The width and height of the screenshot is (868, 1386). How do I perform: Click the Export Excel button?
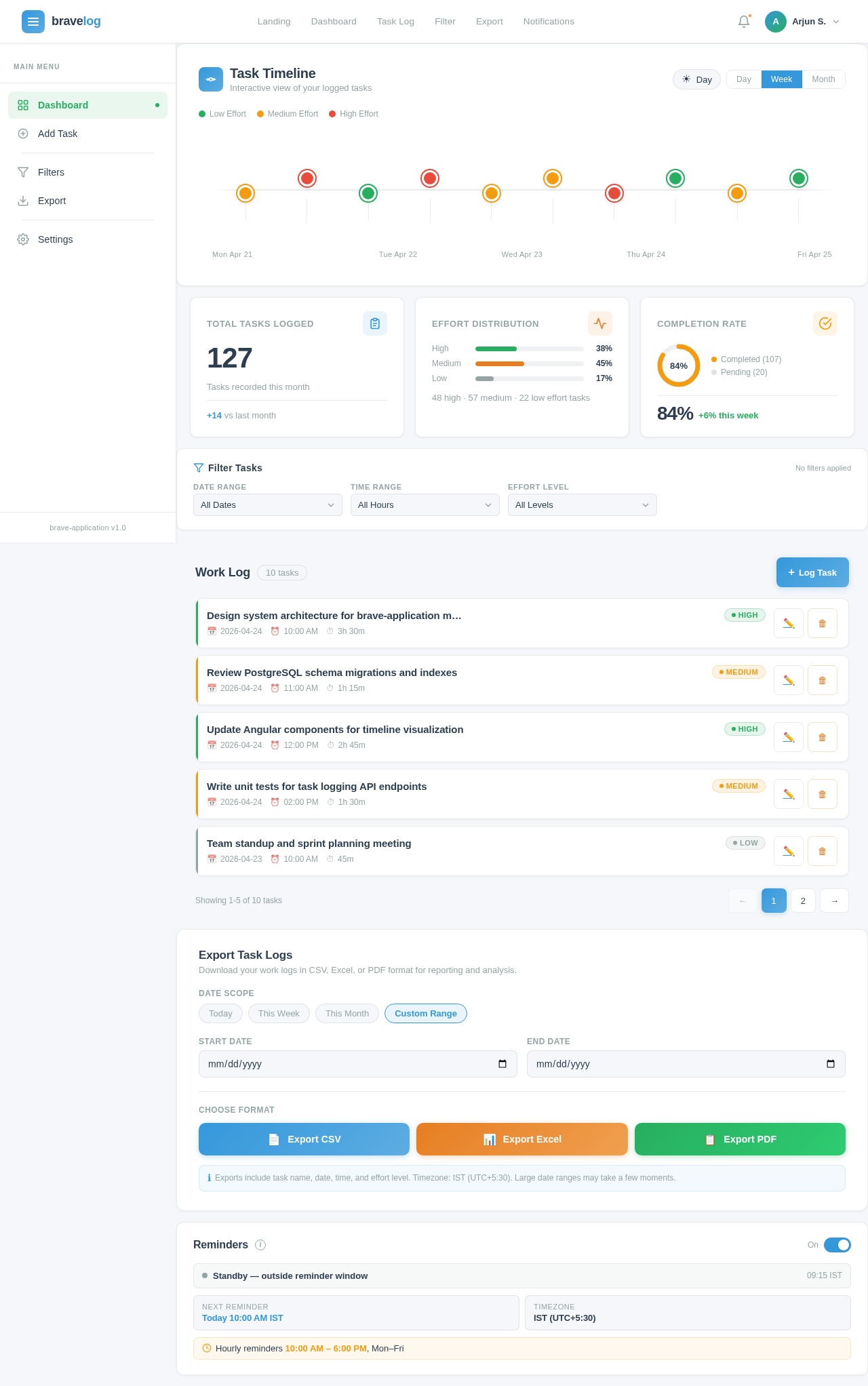522,1139
